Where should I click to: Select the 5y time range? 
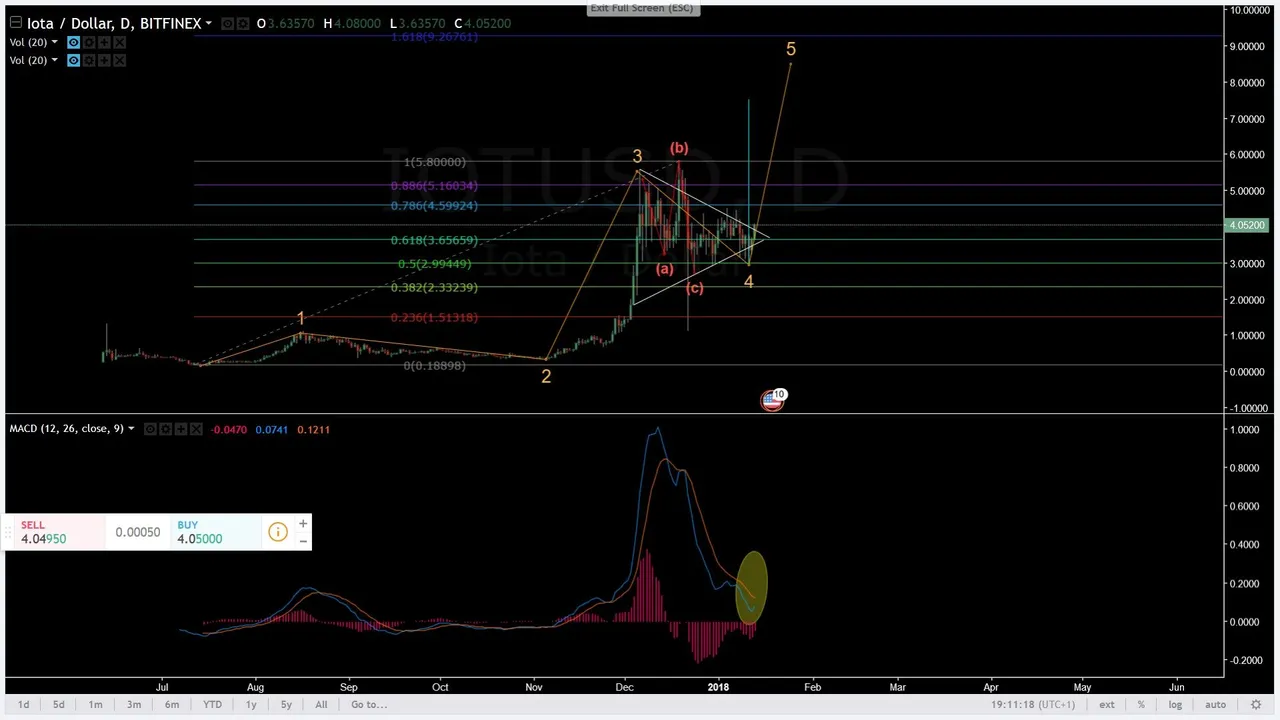pos(286,705)
